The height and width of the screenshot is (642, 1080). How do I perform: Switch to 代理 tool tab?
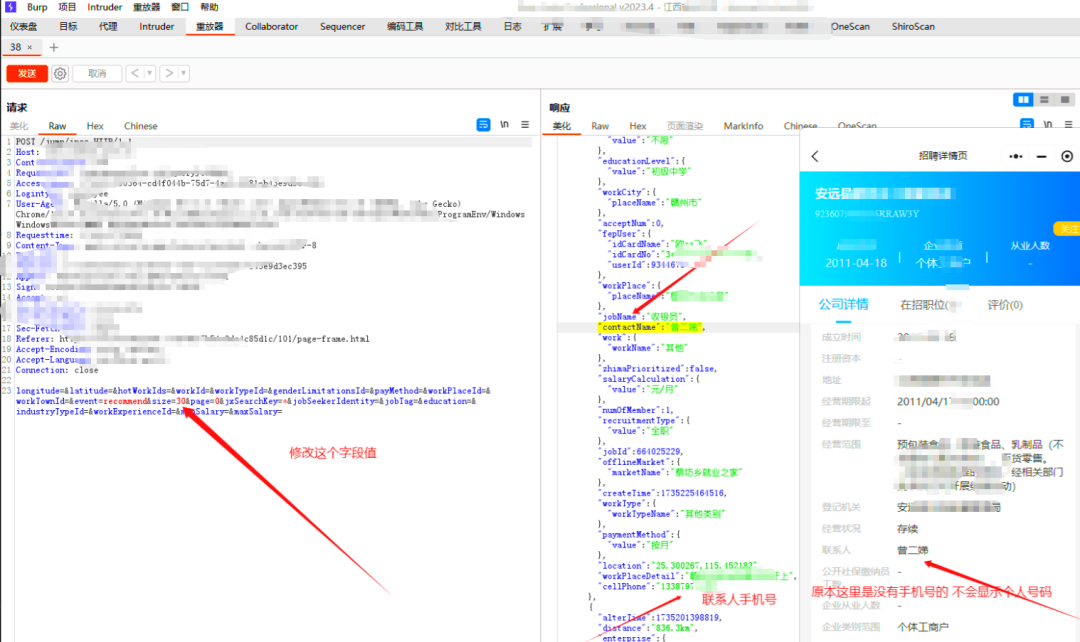(107, 27)
